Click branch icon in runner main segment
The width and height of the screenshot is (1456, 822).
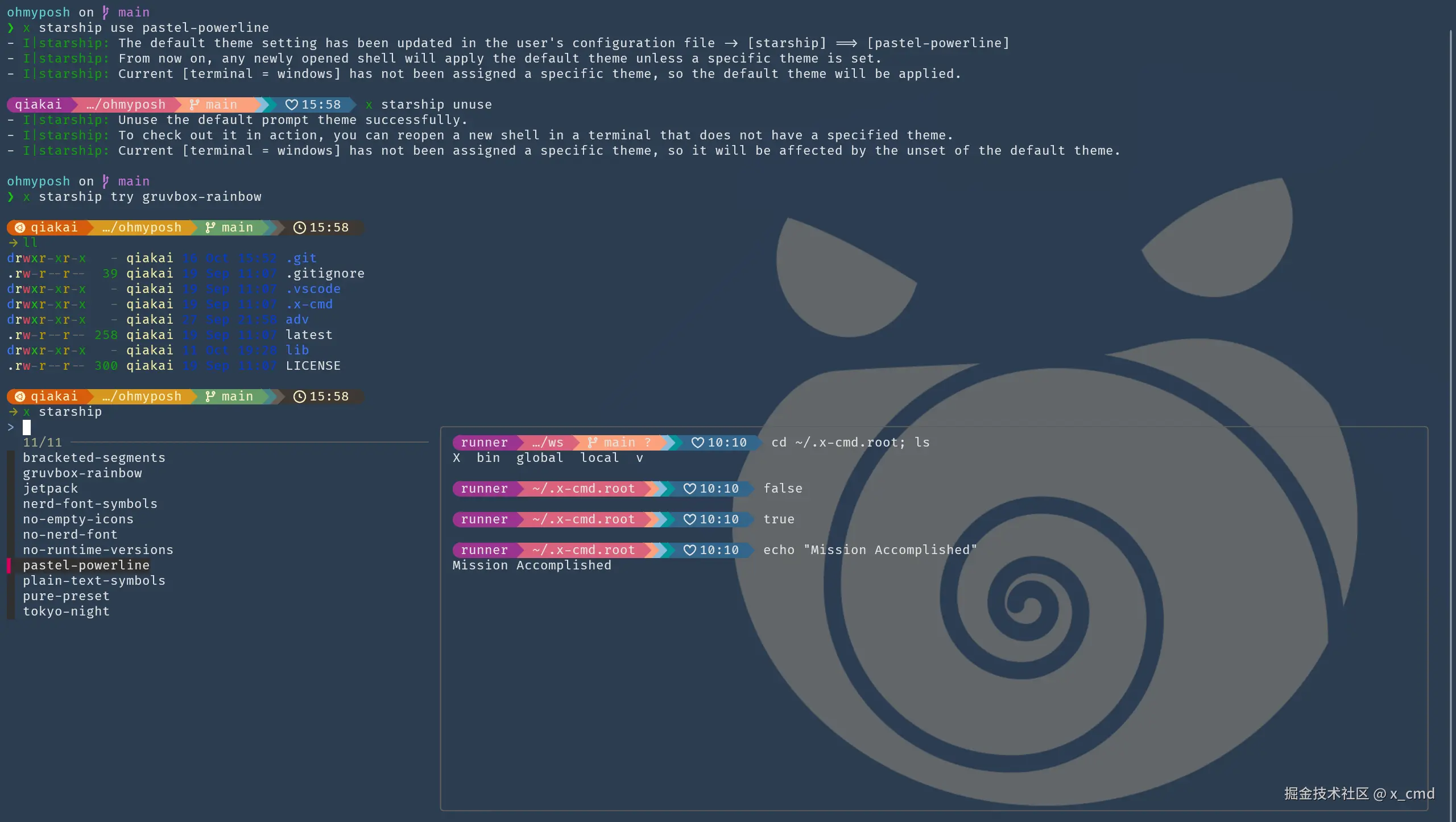tap(593, 443)
